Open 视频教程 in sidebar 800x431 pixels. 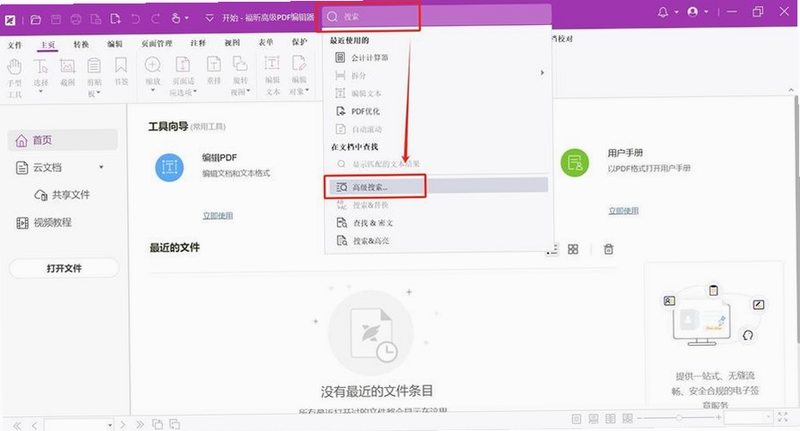[x=44, y=222]
